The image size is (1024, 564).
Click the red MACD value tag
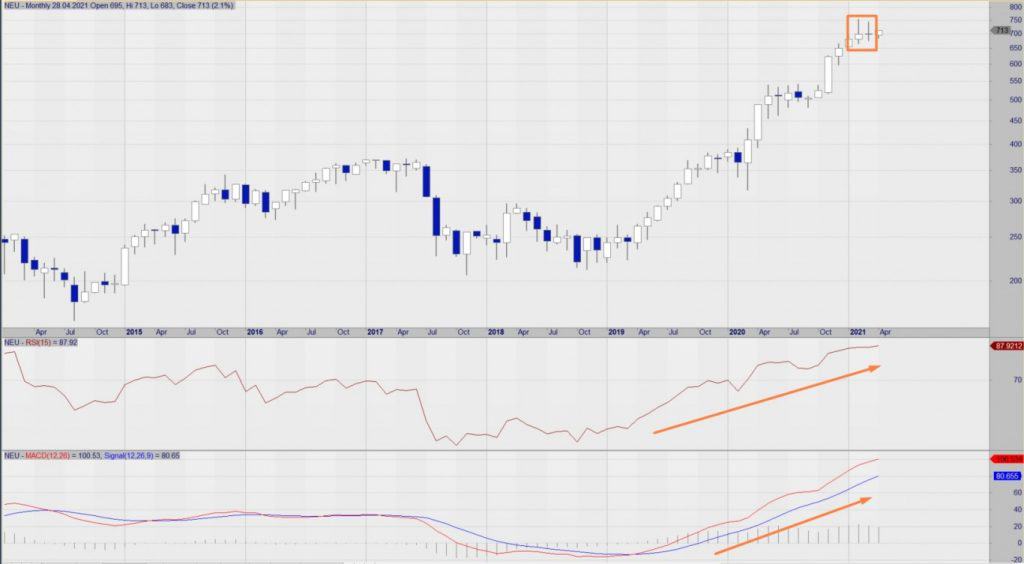point(1005,459)
